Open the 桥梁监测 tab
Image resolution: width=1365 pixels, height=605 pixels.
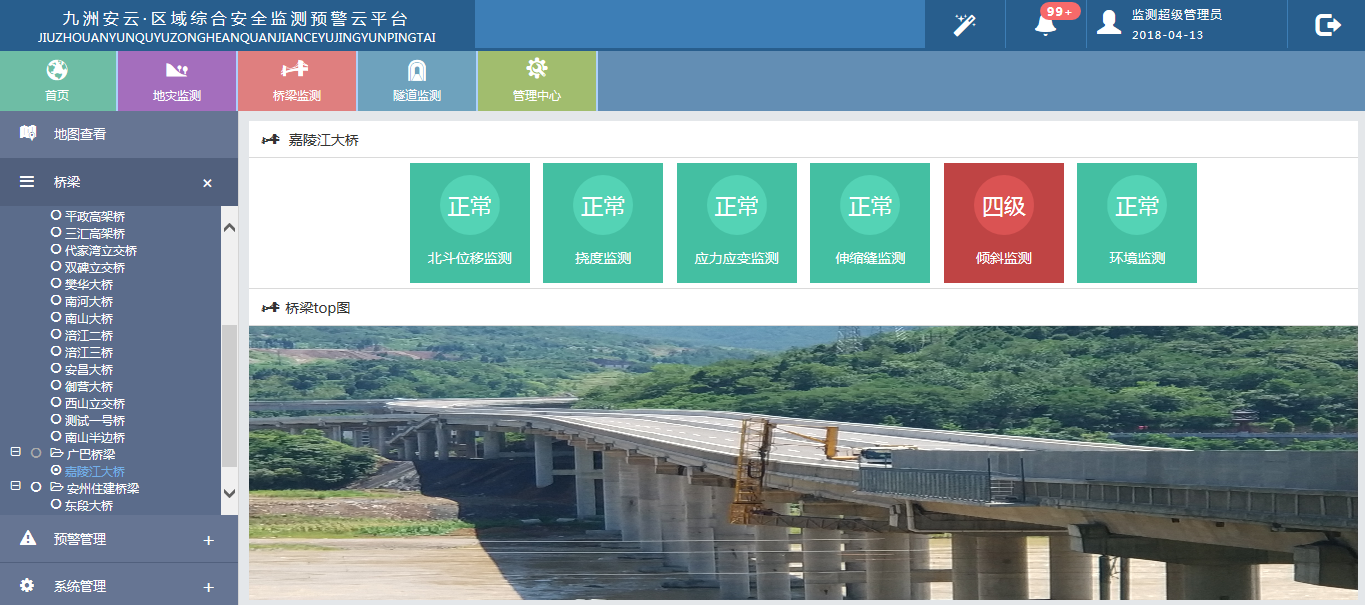pyautogui.click(x=297, y=81)
